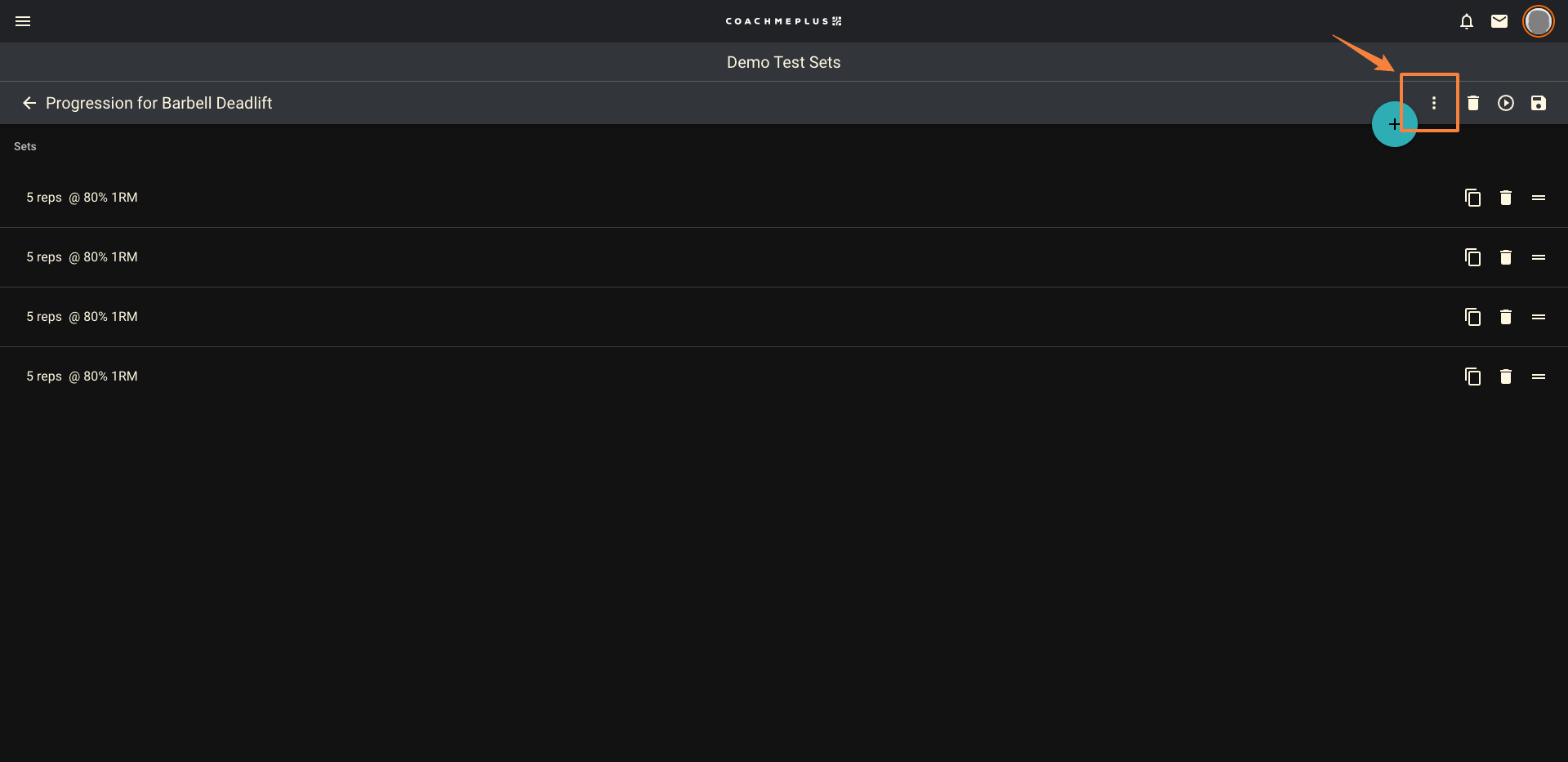Open the notifications bell
This screenshot has width=1568, height=762.
point(1466,21)
